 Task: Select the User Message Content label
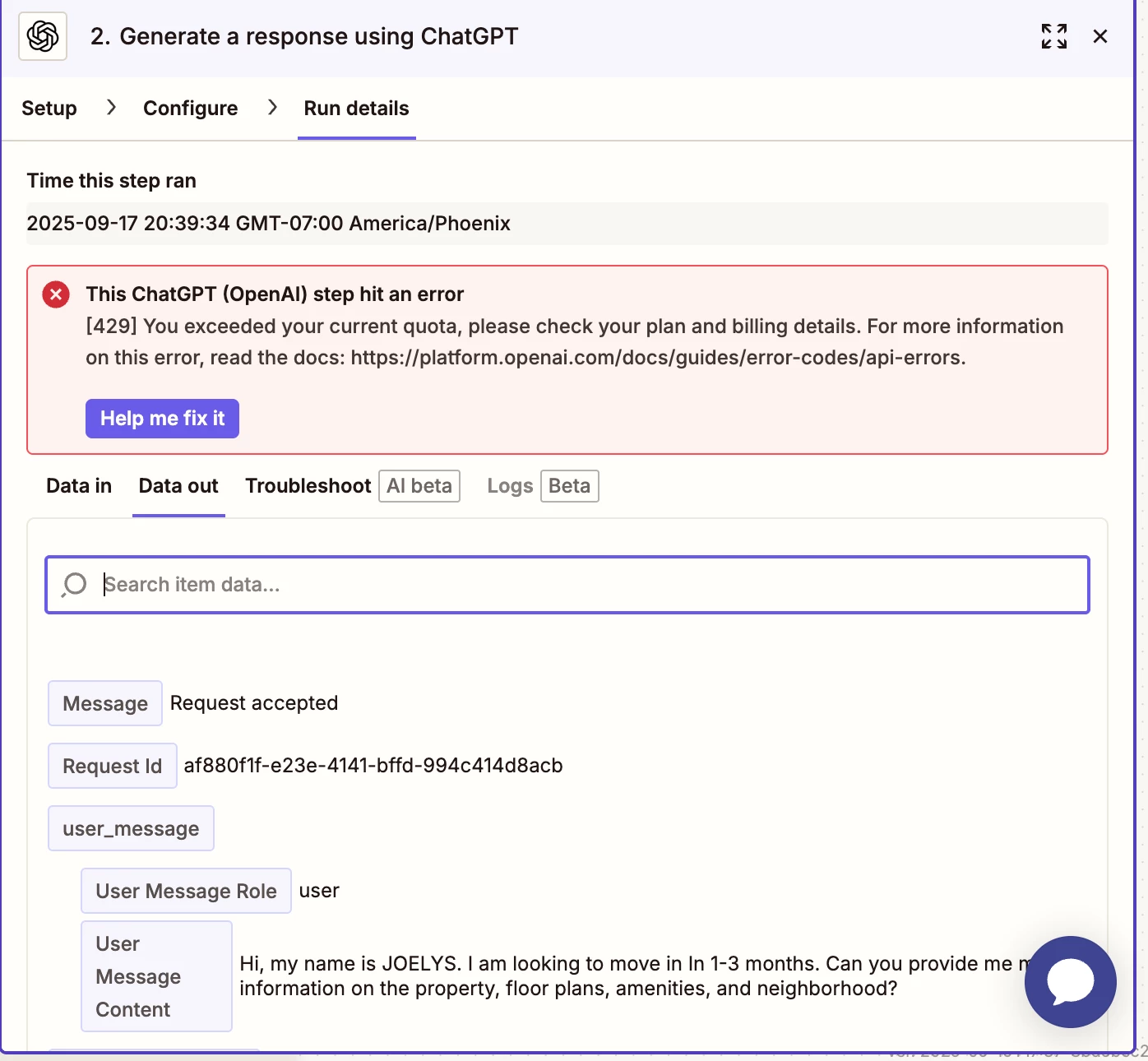[156, 976]
